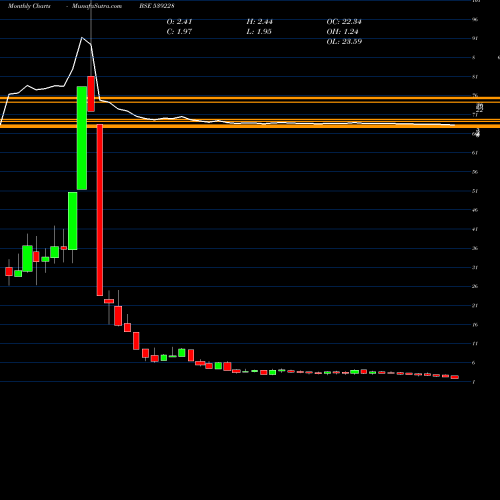Click the 26 price axis label

[475, 286]
